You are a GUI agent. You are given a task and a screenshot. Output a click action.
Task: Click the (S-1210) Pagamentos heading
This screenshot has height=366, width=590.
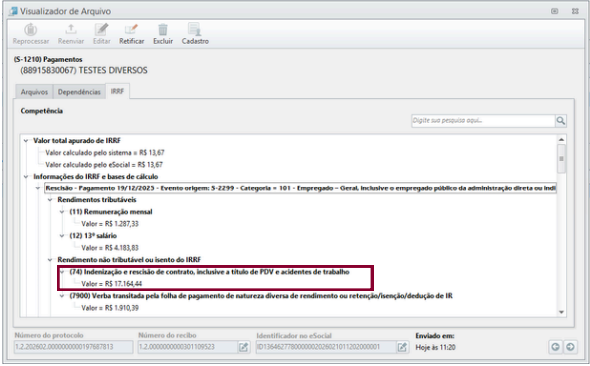48,59
